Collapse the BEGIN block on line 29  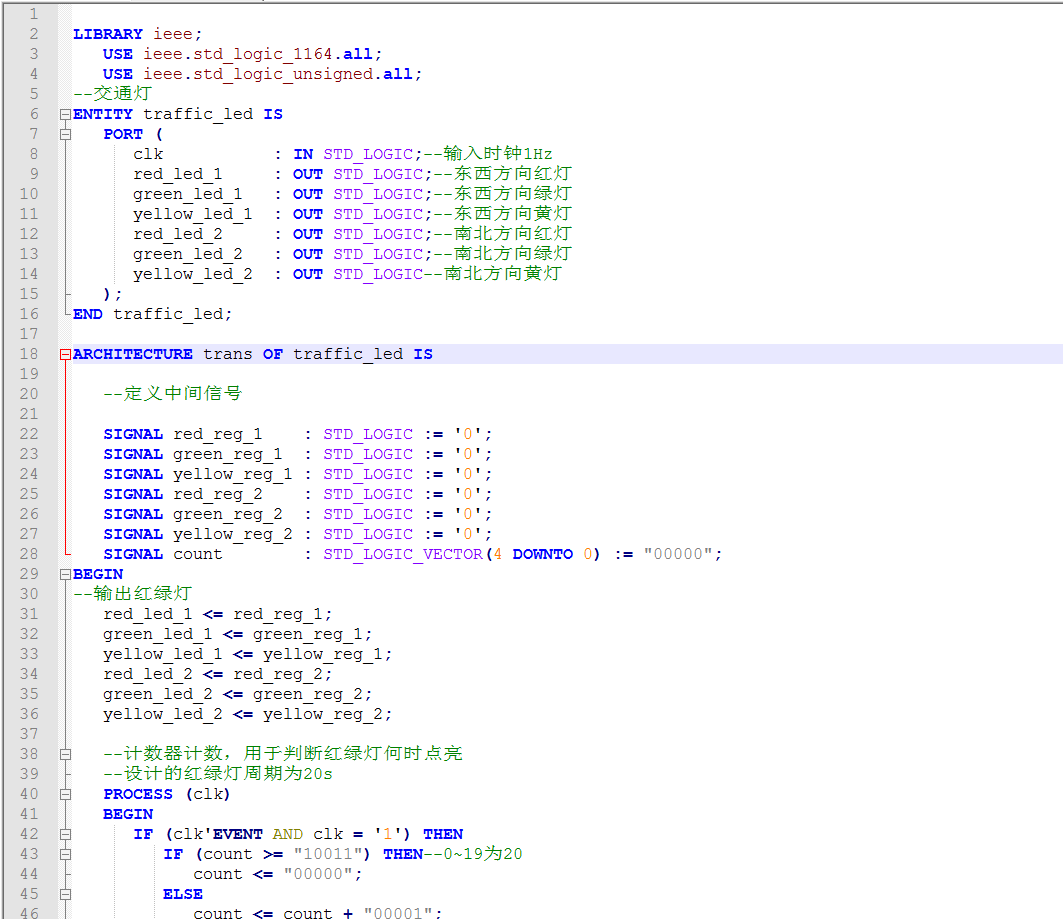pos(66,574)
